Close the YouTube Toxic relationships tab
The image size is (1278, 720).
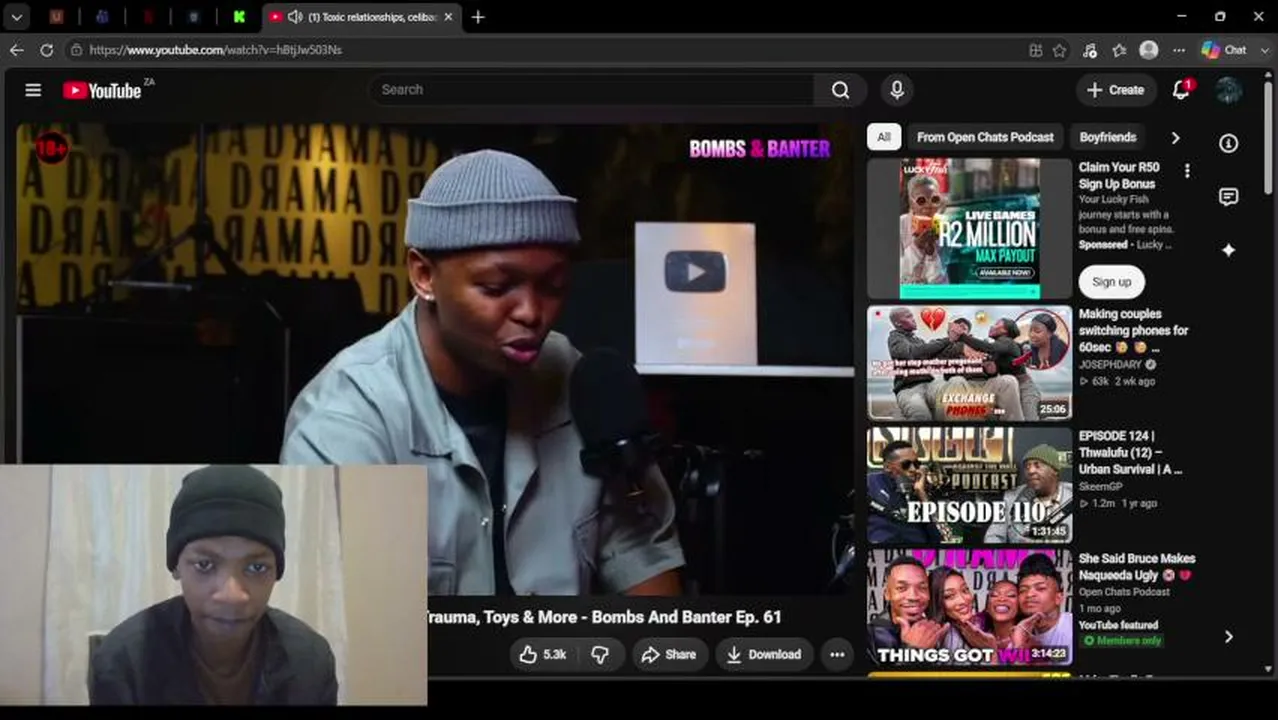click(x=448, y=17)
